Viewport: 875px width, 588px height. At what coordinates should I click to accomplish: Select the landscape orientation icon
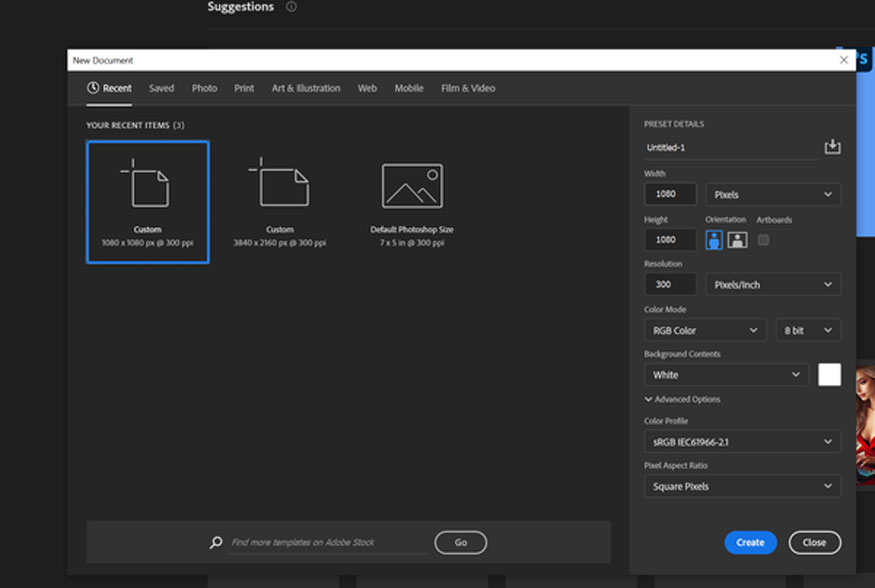[x=737, y=238]
